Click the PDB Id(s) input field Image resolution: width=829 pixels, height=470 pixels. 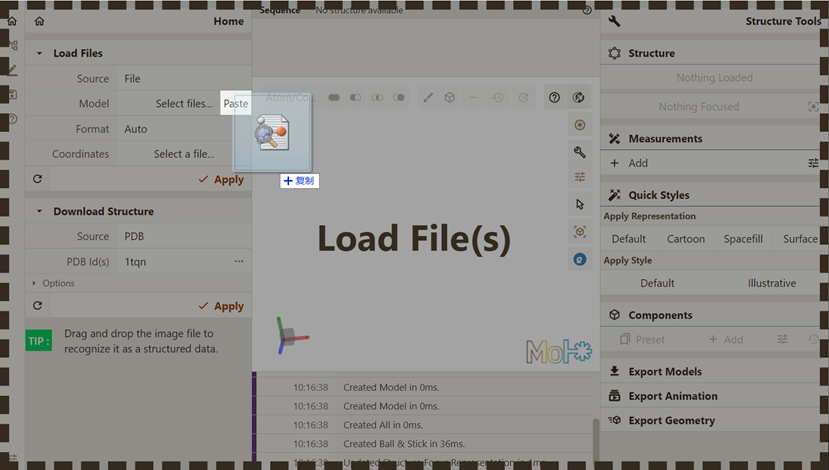tap(175, 262)
